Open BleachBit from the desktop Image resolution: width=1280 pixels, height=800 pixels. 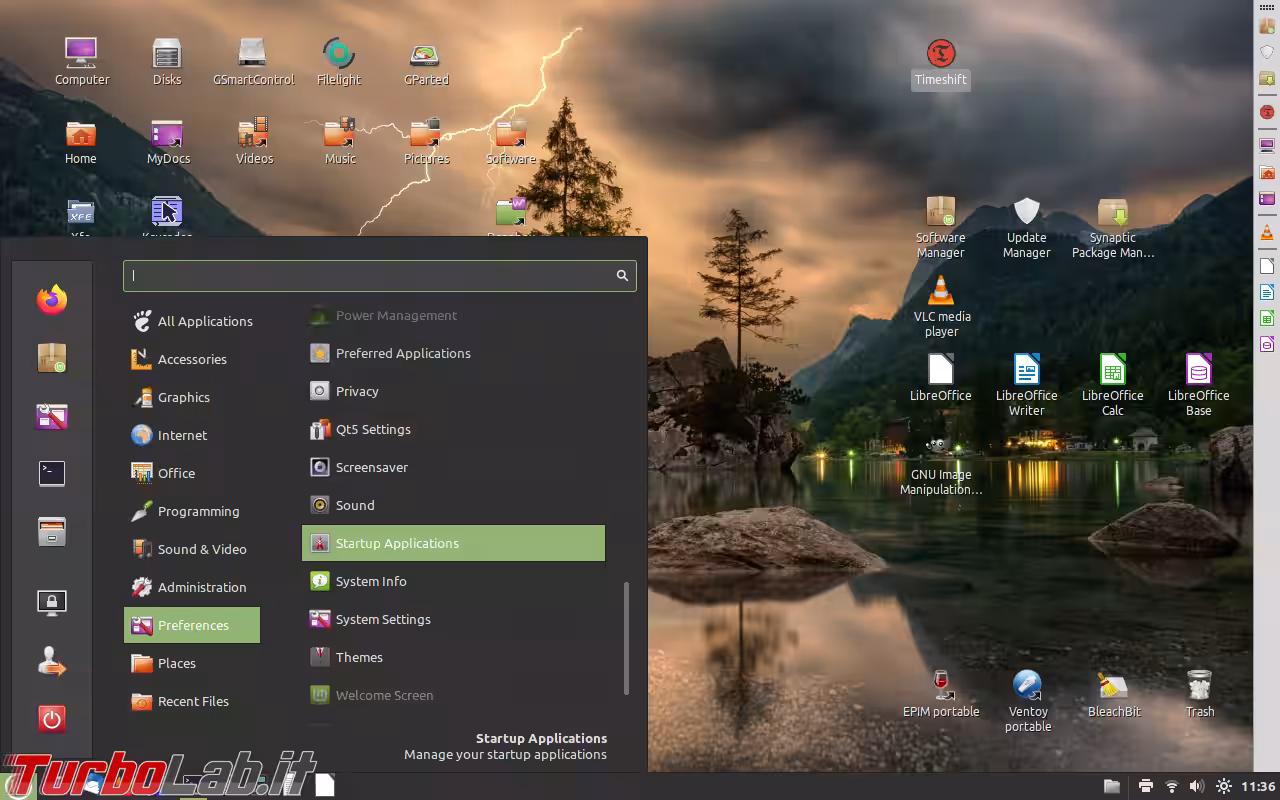coord(1113,685)
